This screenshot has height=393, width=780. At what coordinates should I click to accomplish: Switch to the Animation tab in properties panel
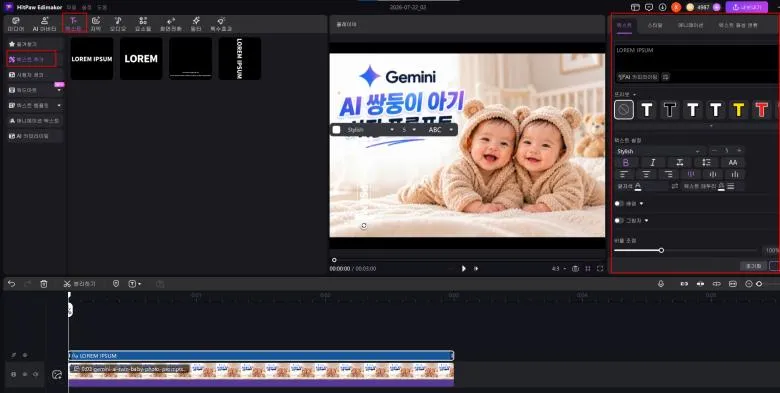point(690,25)
